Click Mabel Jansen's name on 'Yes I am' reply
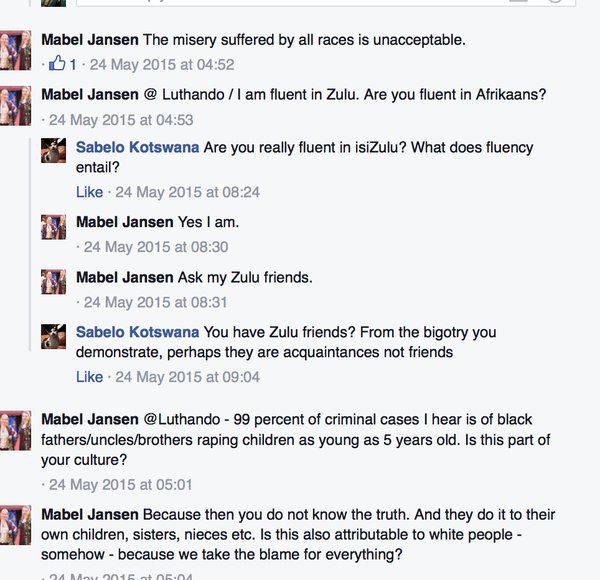The width and height of the screenshot is (600, 580). 124,221
